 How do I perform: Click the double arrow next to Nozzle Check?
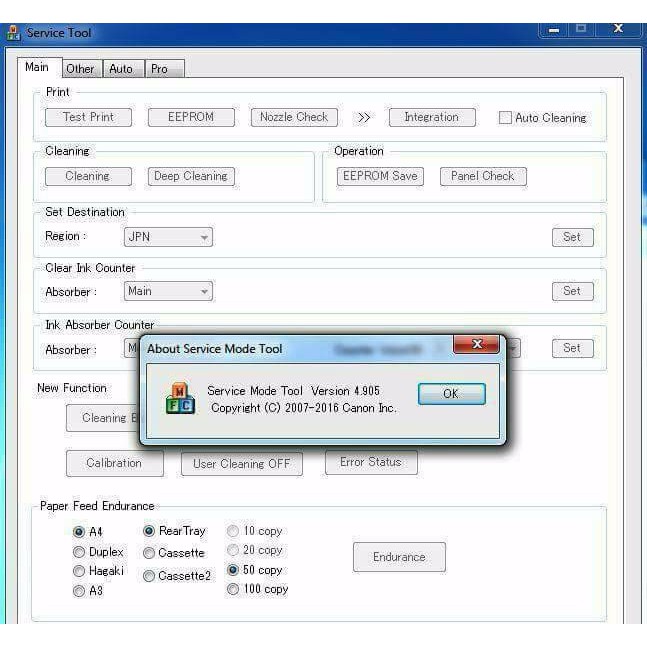(x=364, y=118)
